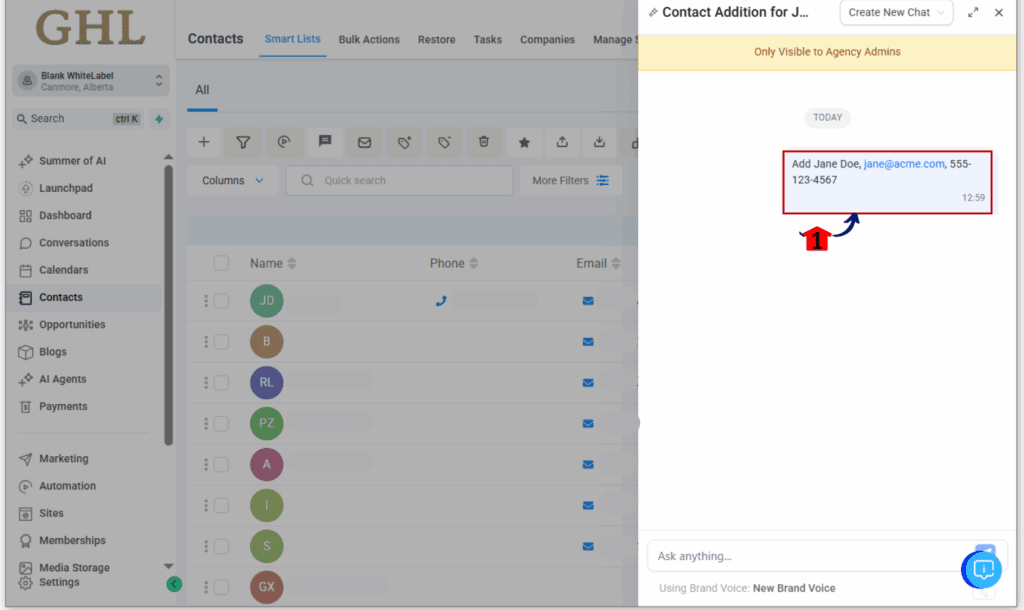Open the Create New Chat dropdown
1024x610 pixels.
coord(896,12)
